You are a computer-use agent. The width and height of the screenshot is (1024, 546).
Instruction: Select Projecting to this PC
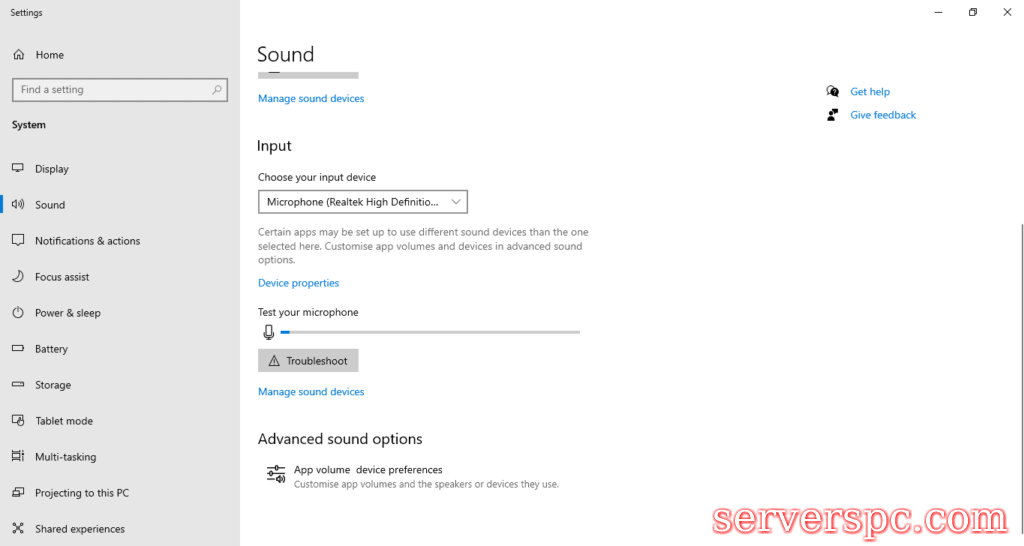pyautogui.click(x=82, y=493)
